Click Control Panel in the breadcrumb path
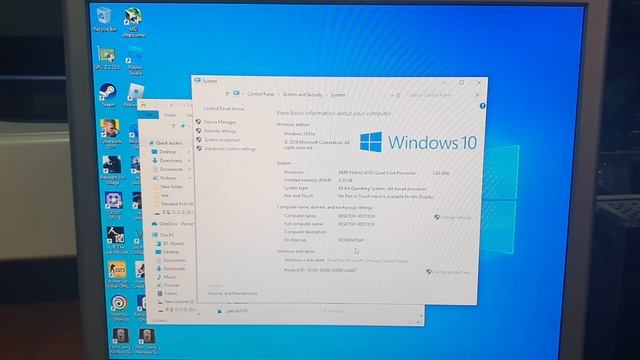Image resolution: width=640 pixels, height=360 pixels. (x=260, y=94)
